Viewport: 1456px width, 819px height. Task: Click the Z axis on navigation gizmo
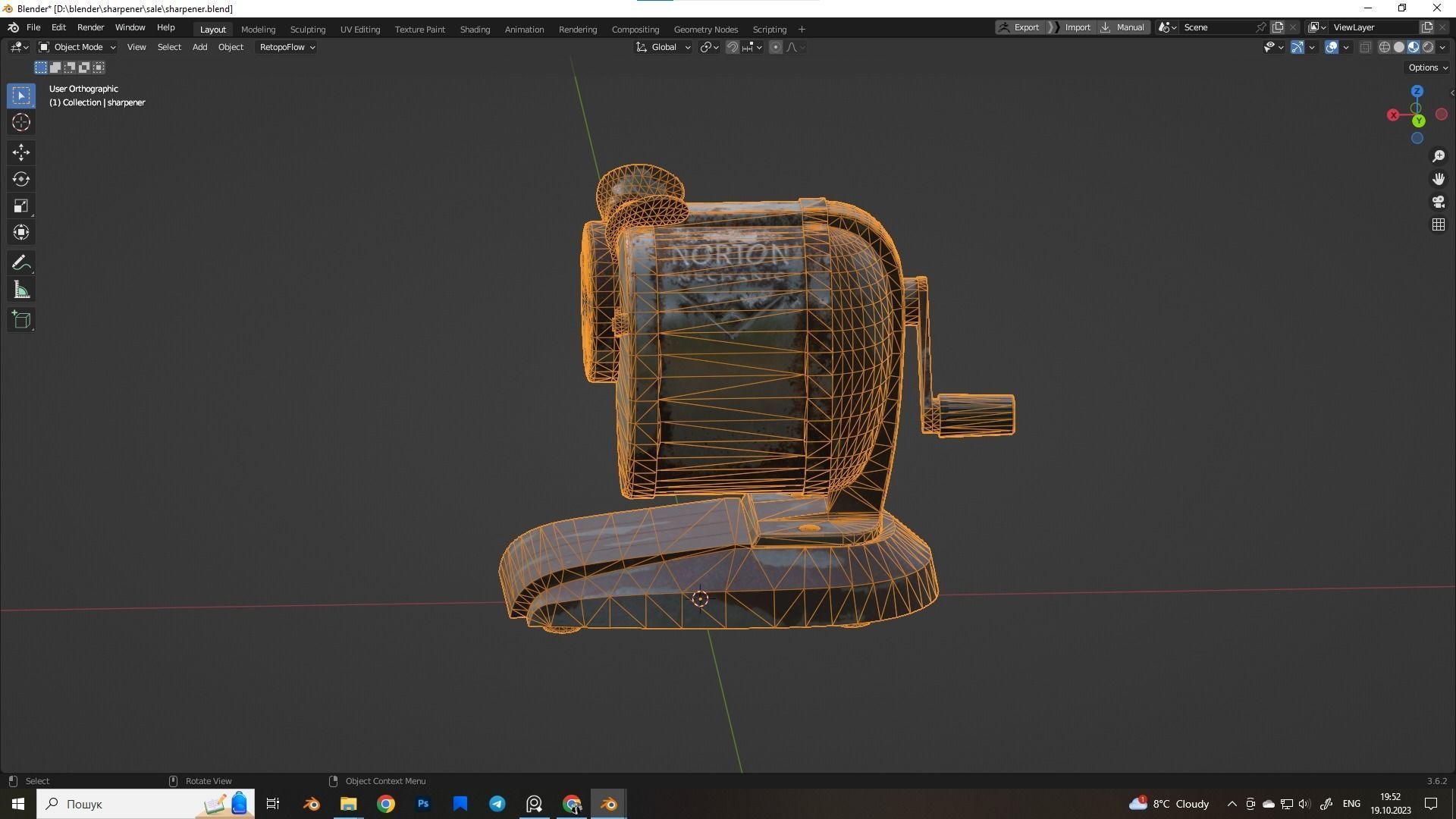point(1417,91)
